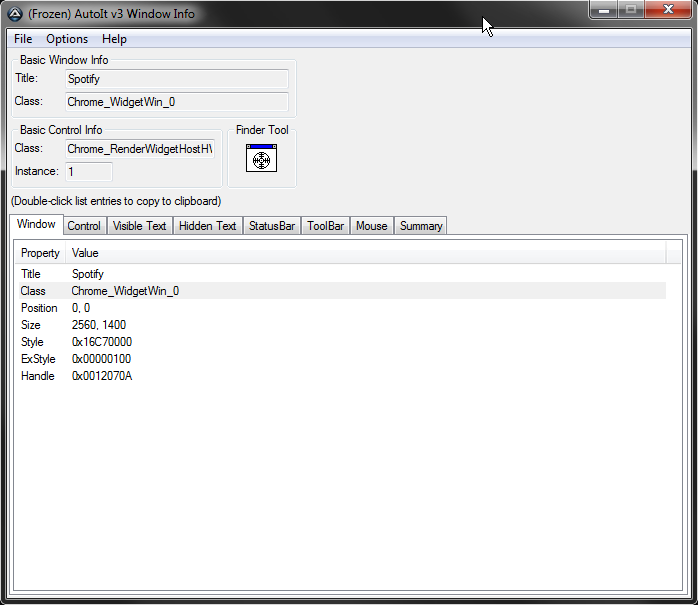Select the ExStyle row value 0x00000100

[x=101, y=359]
